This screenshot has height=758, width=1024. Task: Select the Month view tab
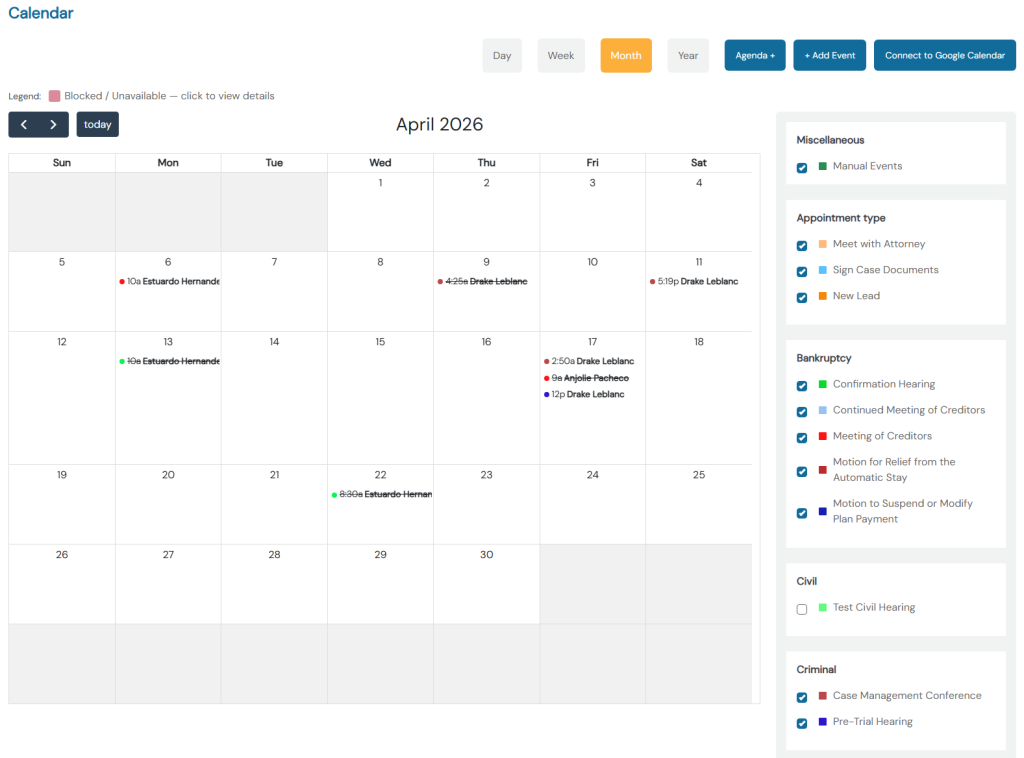626,55
